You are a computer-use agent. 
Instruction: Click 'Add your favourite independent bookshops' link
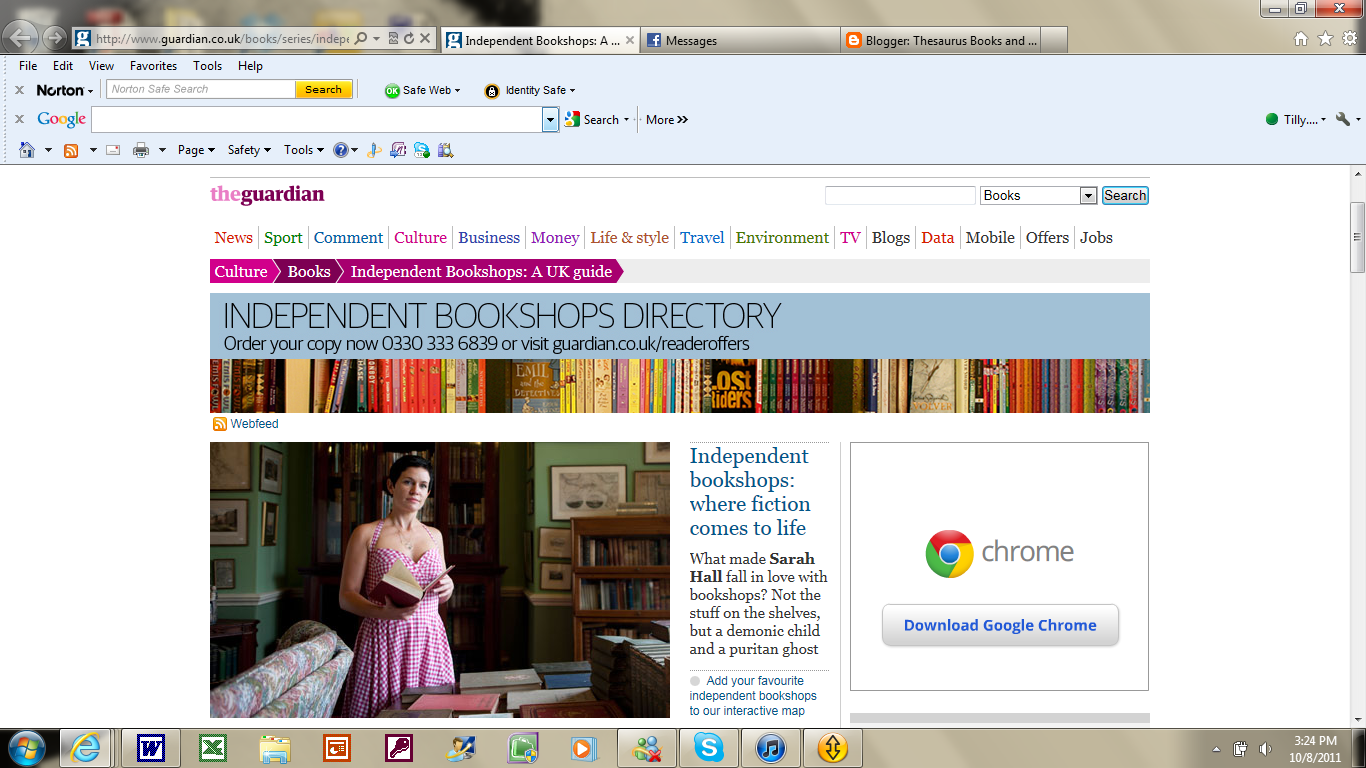[x=753, y=696]
